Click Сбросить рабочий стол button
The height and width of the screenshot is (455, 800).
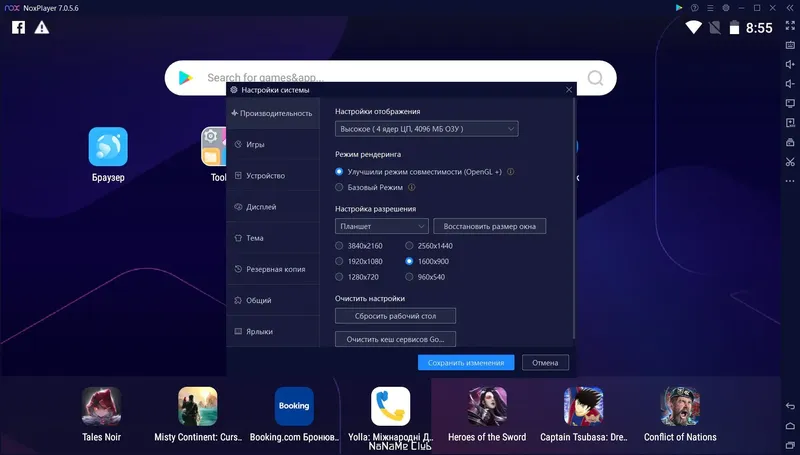pyautogui.click(x=395, y=316)
